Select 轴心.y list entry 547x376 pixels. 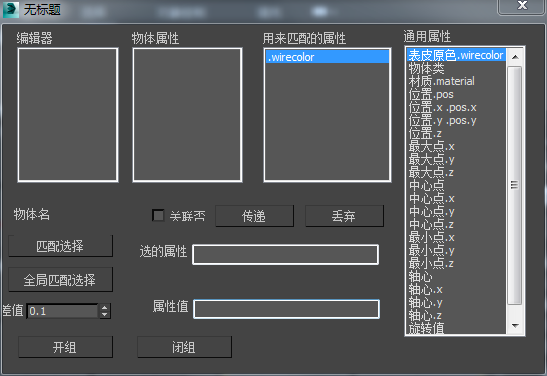click(456, 302)
